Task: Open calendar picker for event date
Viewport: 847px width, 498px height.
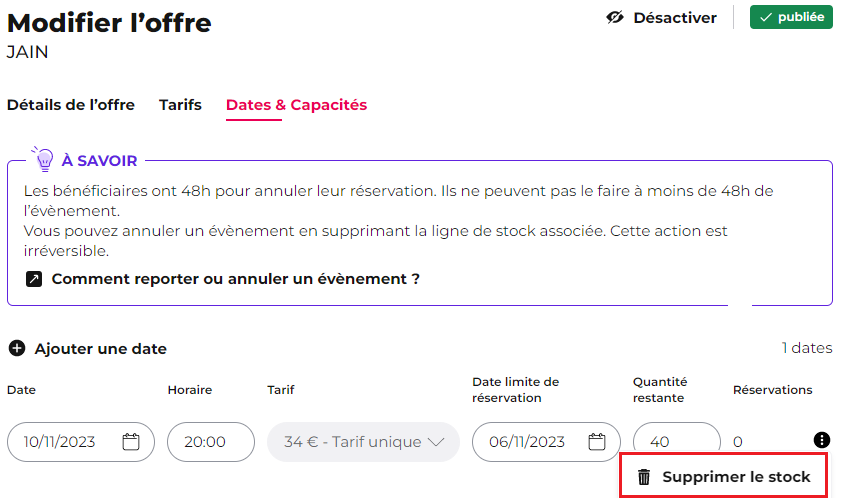Action: click(x=131, y=442)
